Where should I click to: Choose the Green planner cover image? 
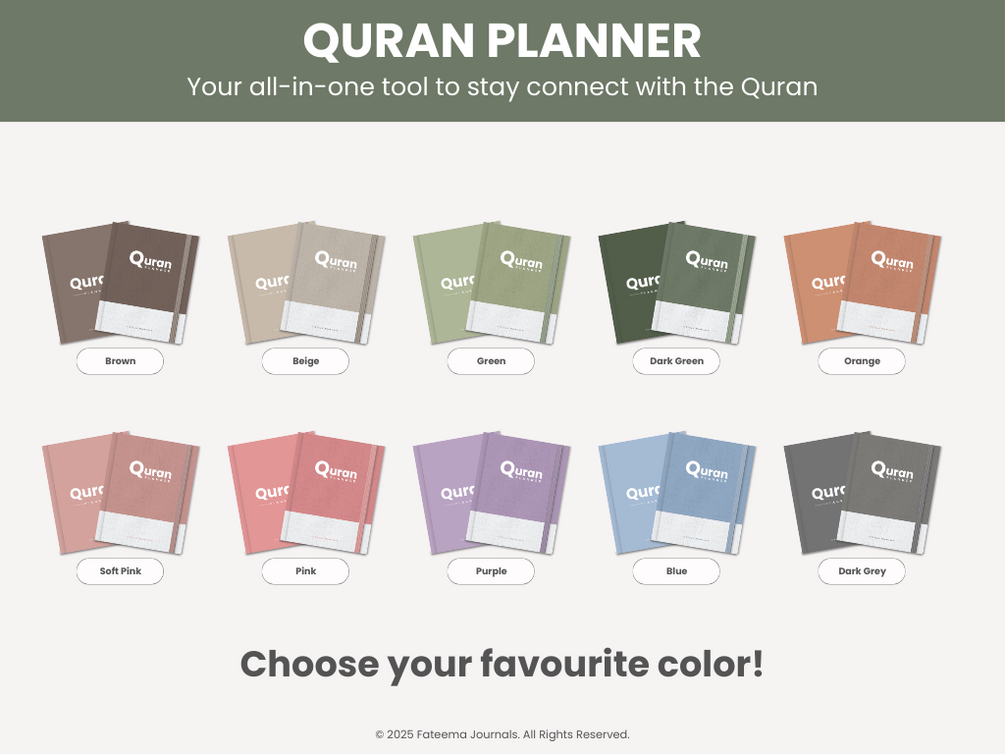coord(491,283)
